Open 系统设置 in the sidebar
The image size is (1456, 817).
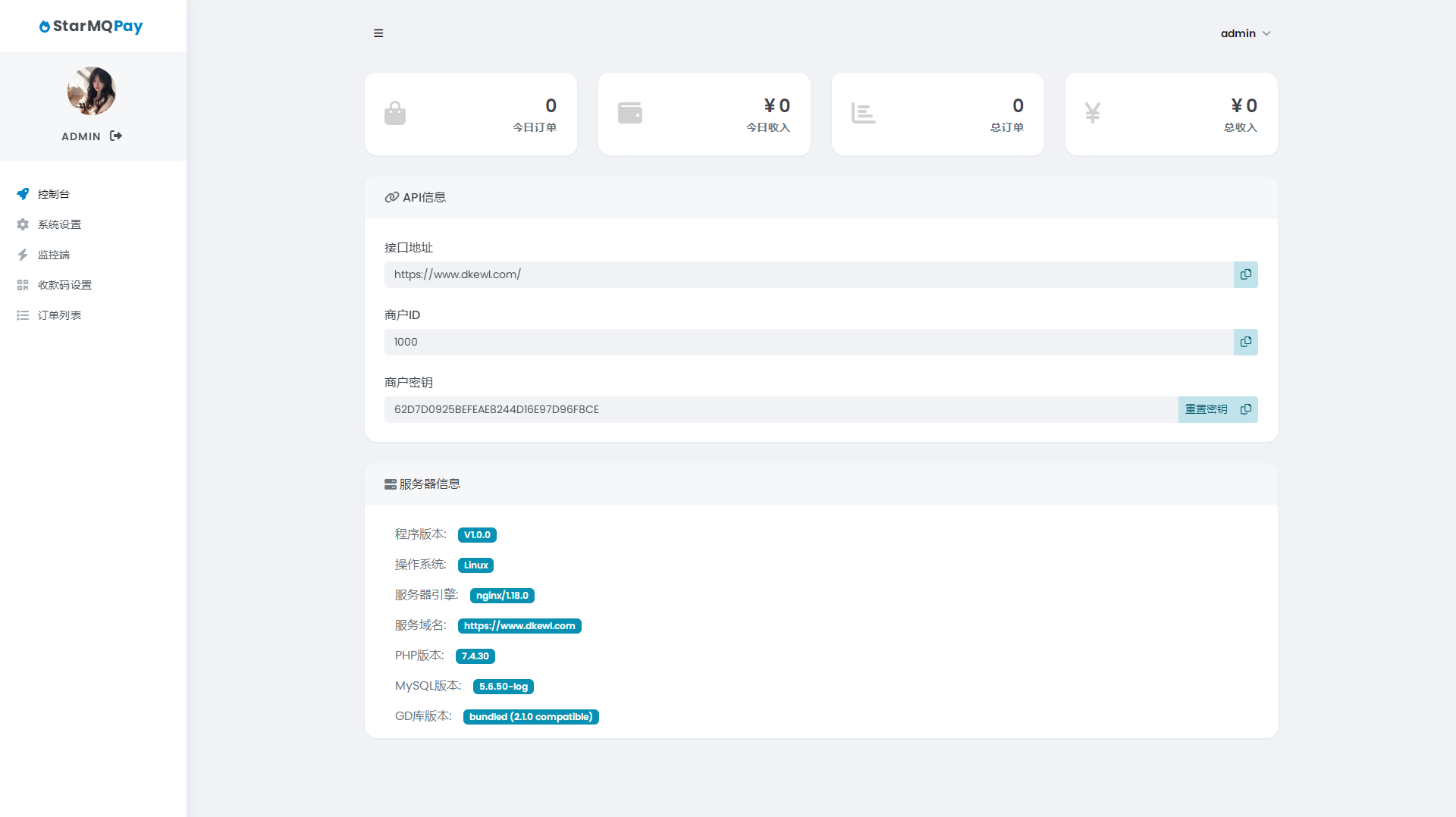point(59,224)
